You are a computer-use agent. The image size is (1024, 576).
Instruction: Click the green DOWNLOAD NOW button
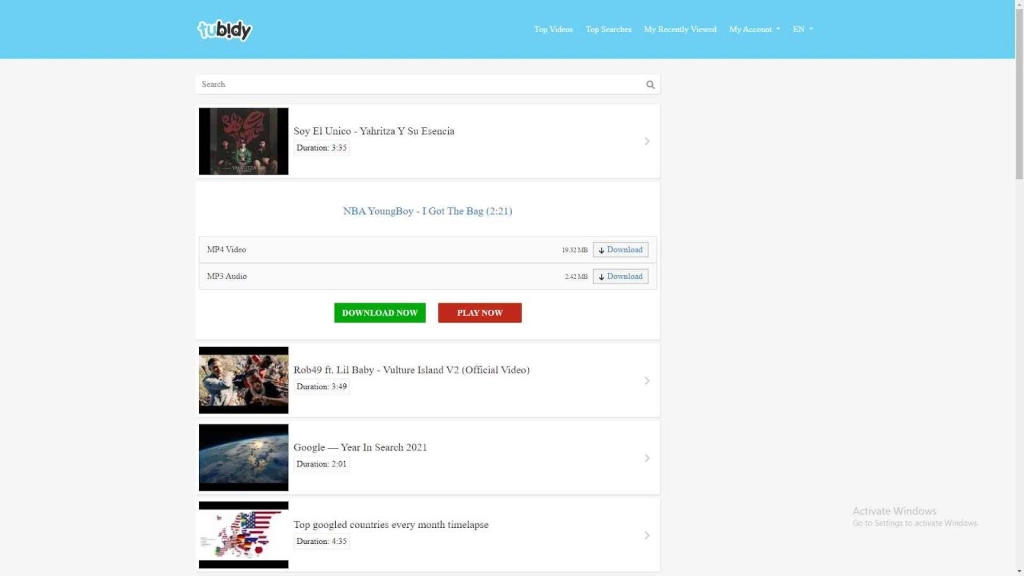pos(379,313)
